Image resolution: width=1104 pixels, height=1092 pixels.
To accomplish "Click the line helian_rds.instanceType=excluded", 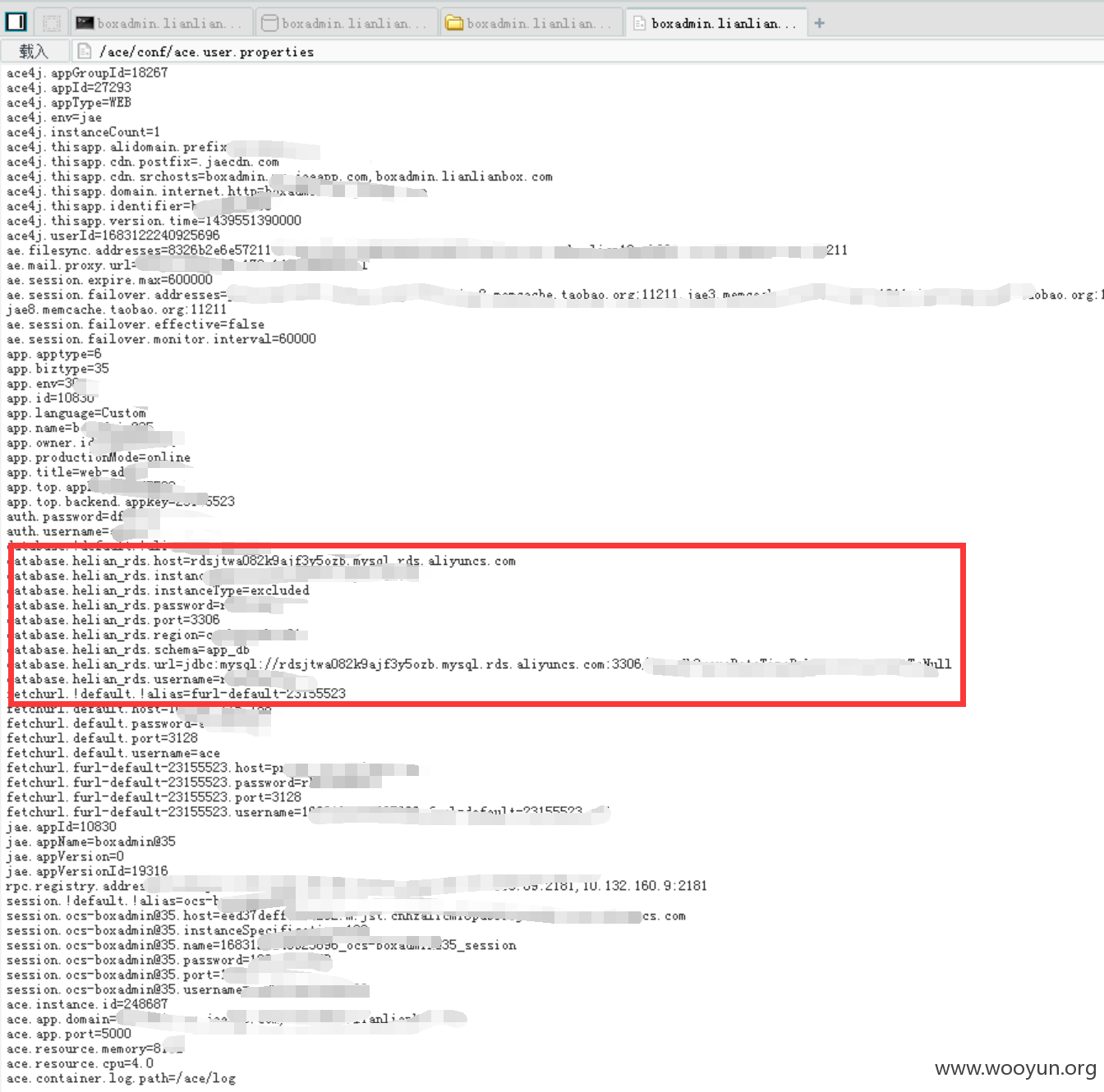I will point(159,590).
